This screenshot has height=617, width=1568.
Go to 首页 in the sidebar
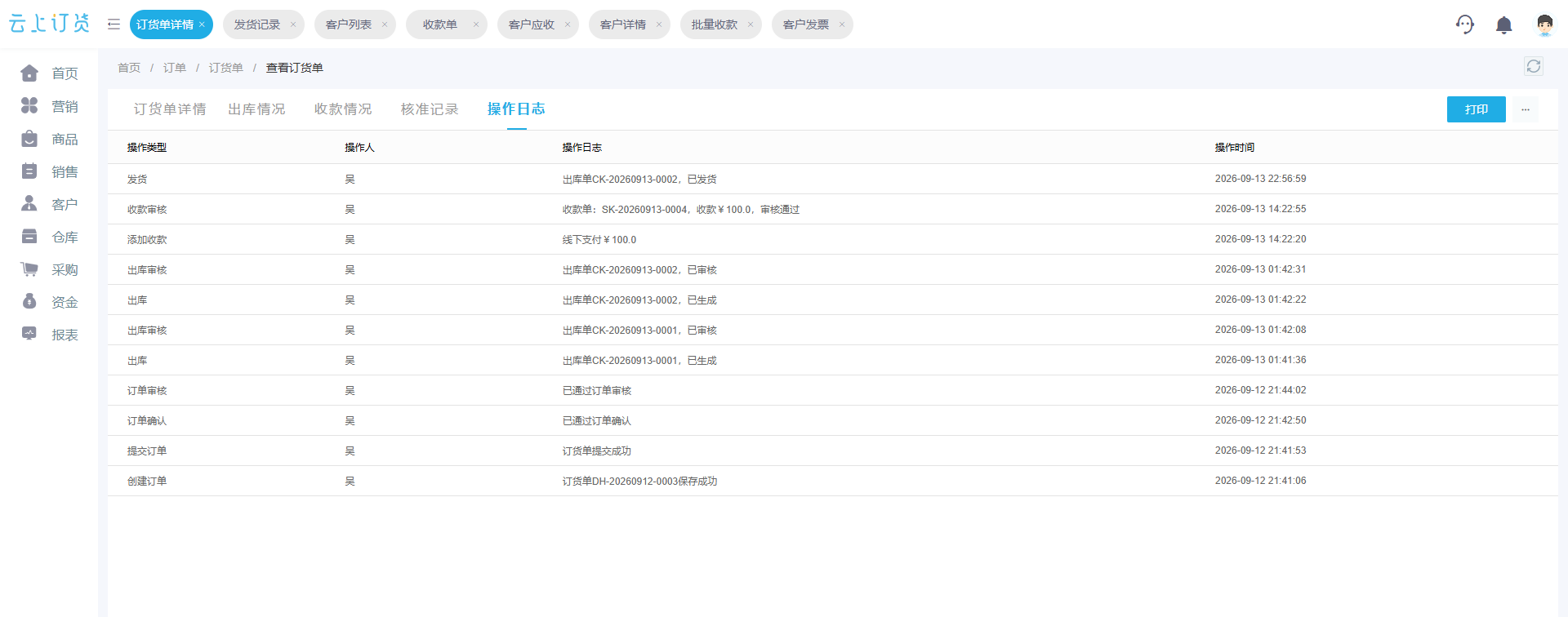coord(49,73)
